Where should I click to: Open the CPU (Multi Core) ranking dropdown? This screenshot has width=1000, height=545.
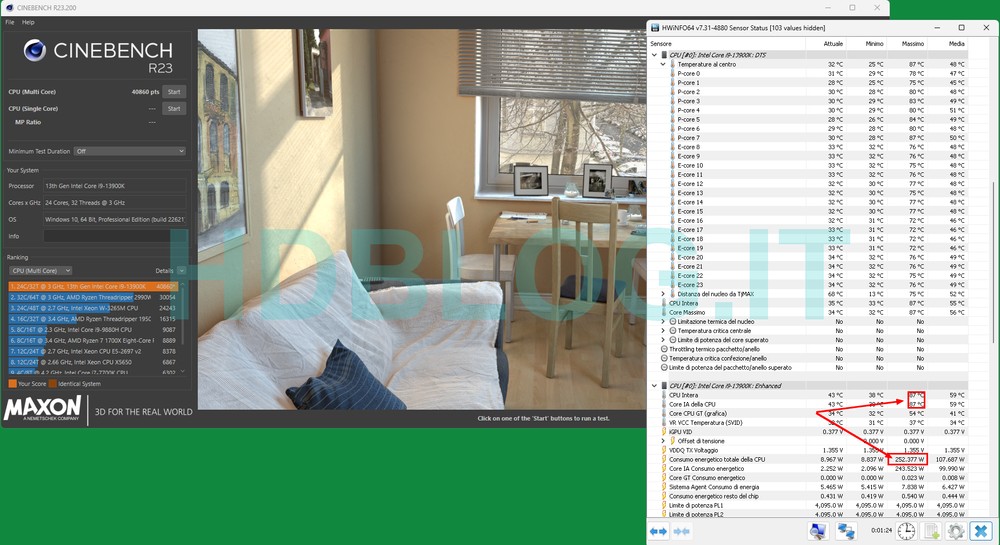point(40,270)
